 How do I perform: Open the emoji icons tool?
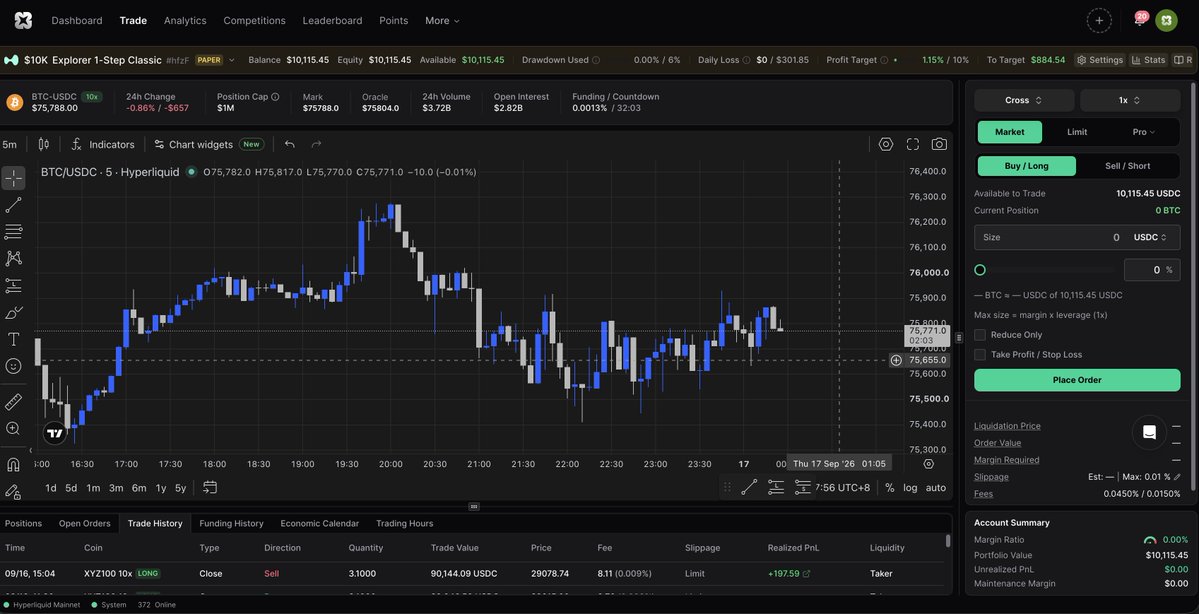(x=13, y=366)
